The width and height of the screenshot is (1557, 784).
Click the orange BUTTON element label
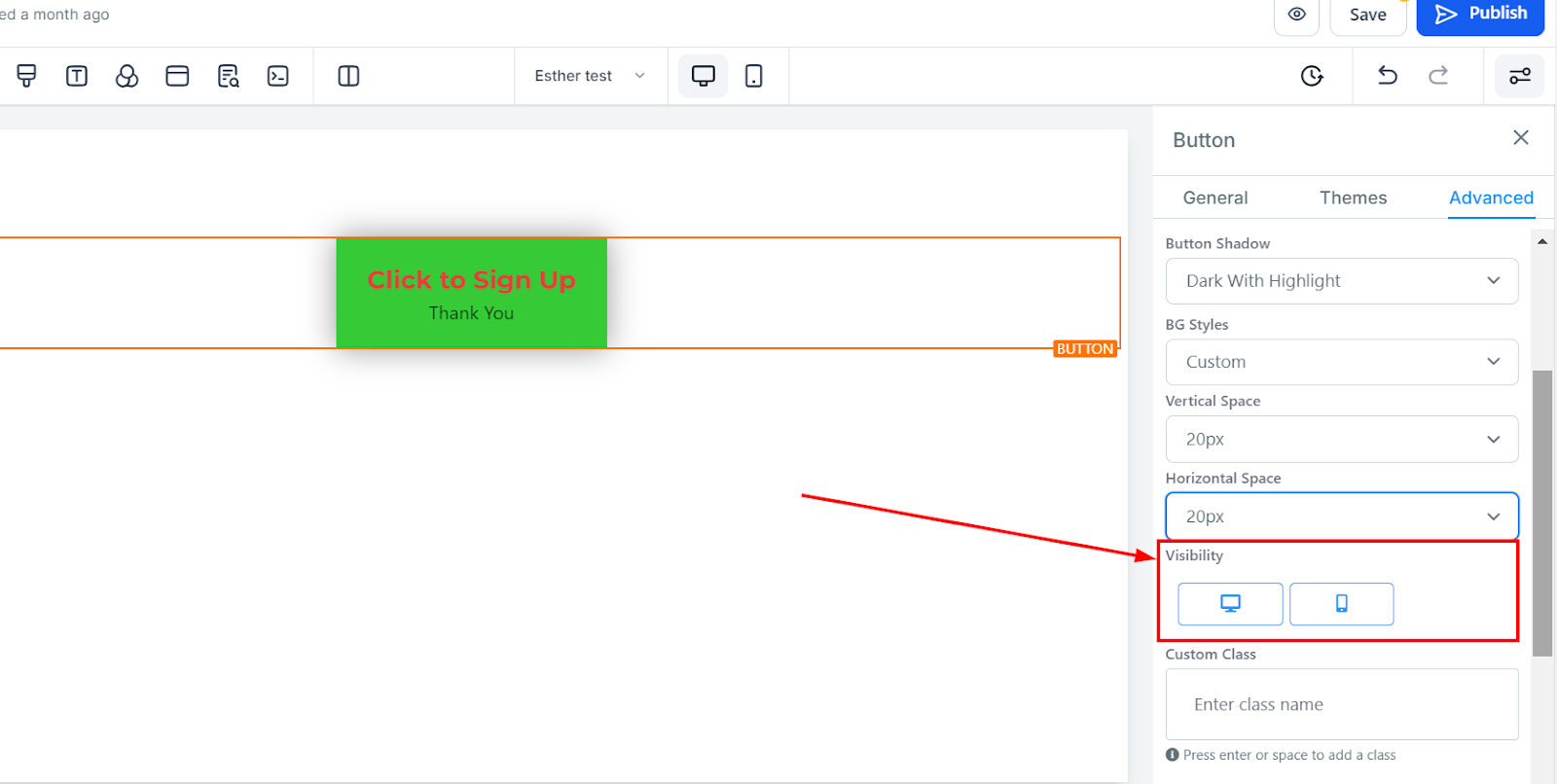pyautogui.click(x=1085, y=349)
